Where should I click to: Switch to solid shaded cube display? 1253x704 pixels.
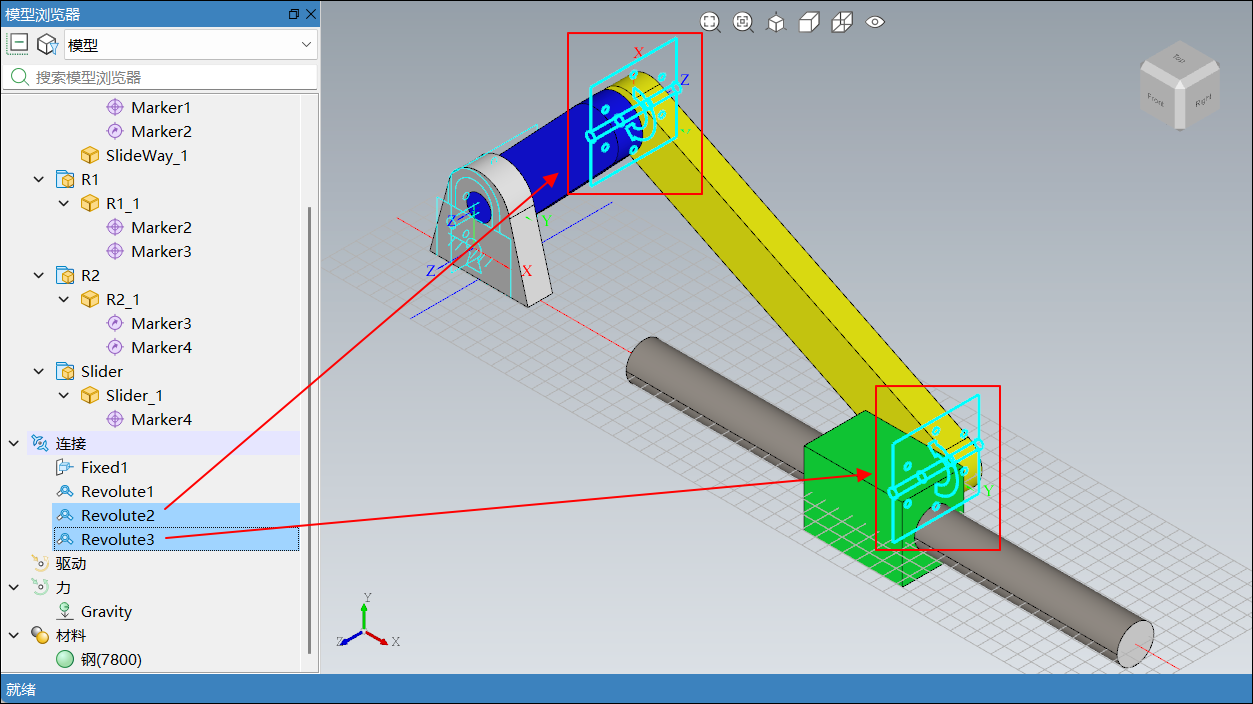[x=809, y=22]
